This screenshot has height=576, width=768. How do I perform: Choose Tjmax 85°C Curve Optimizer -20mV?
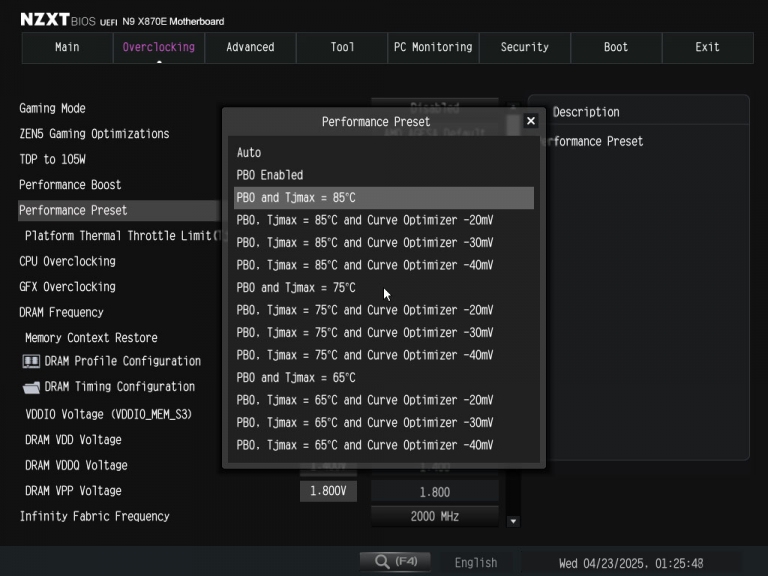(384, 220)
